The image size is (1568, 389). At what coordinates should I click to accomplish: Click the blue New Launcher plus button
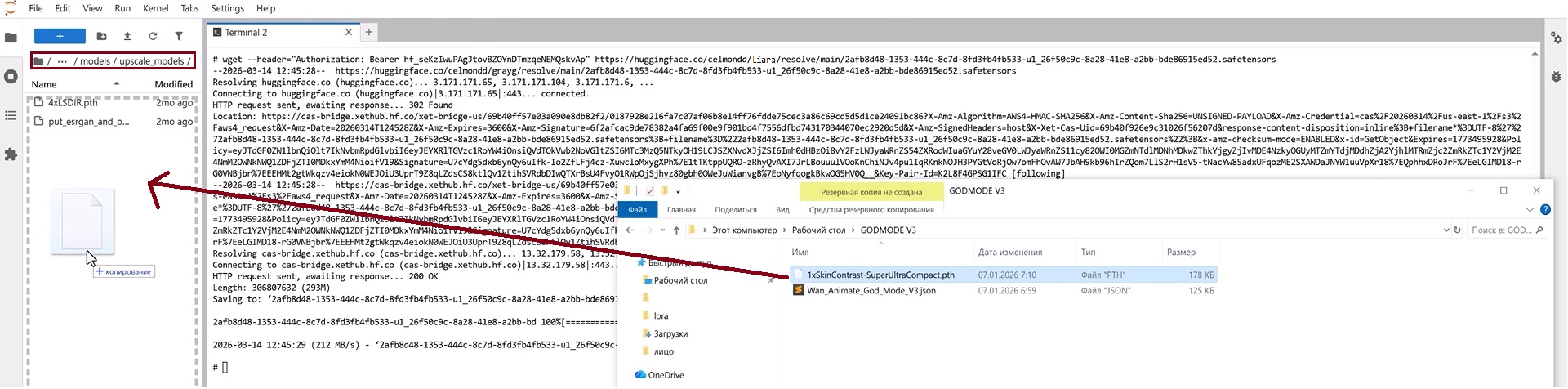point(60,36)
